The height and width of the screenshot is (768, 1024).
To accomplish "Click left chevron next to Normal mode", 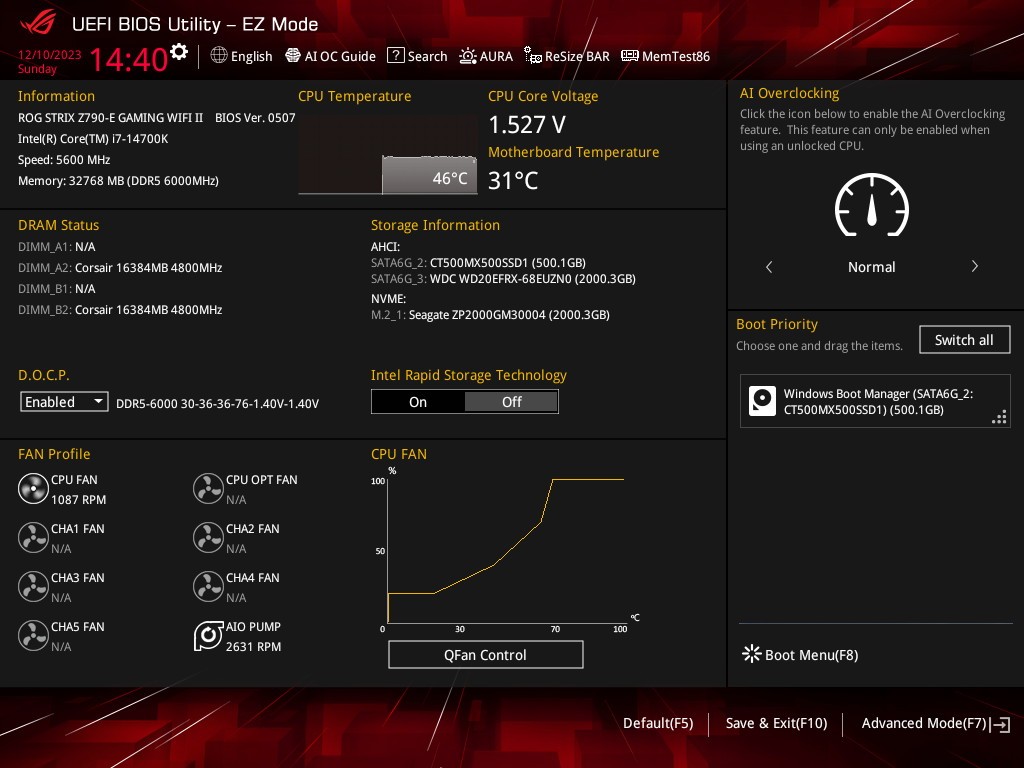I will coord(769,267).
